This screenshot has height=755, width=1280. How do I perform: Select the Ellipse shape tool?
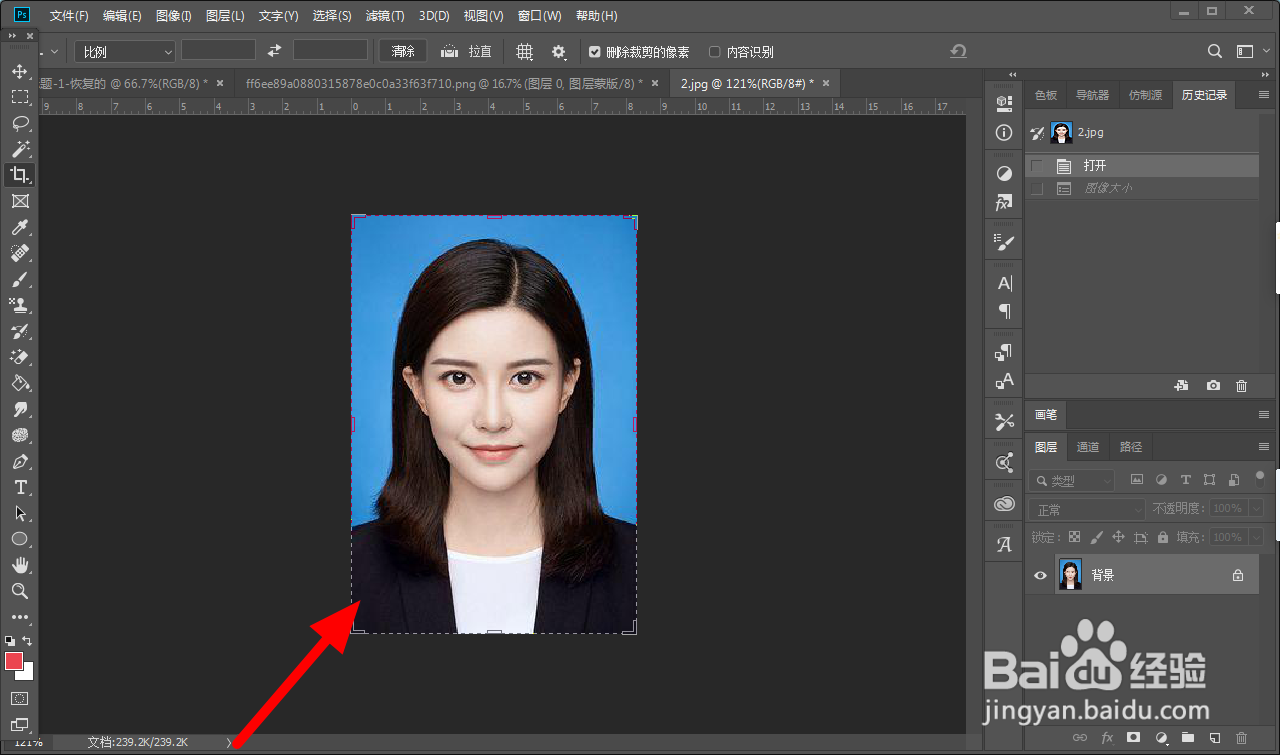(19, 539)
